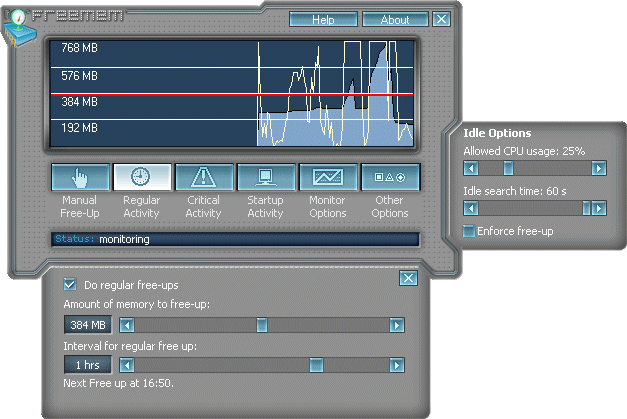Click the memory amount slider thumb
This screenshot has width=627, height=419.
click(262, 325)
